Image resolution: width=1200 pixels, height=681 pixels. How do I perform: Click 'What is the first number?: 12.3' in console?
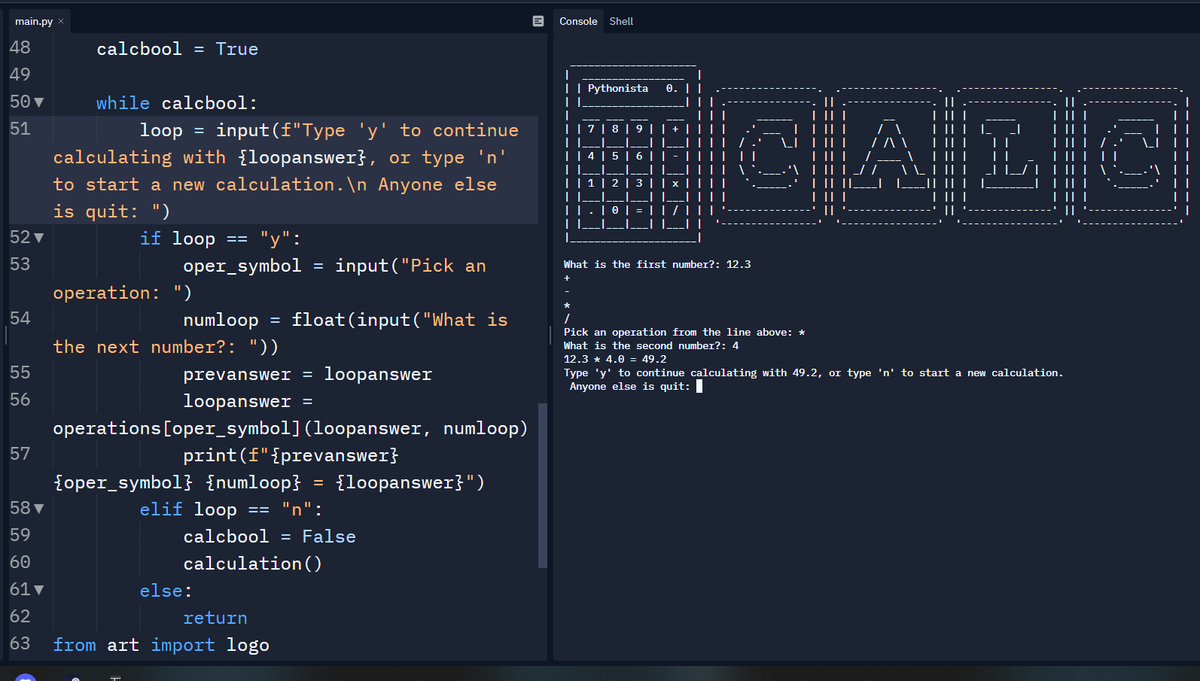657,265
